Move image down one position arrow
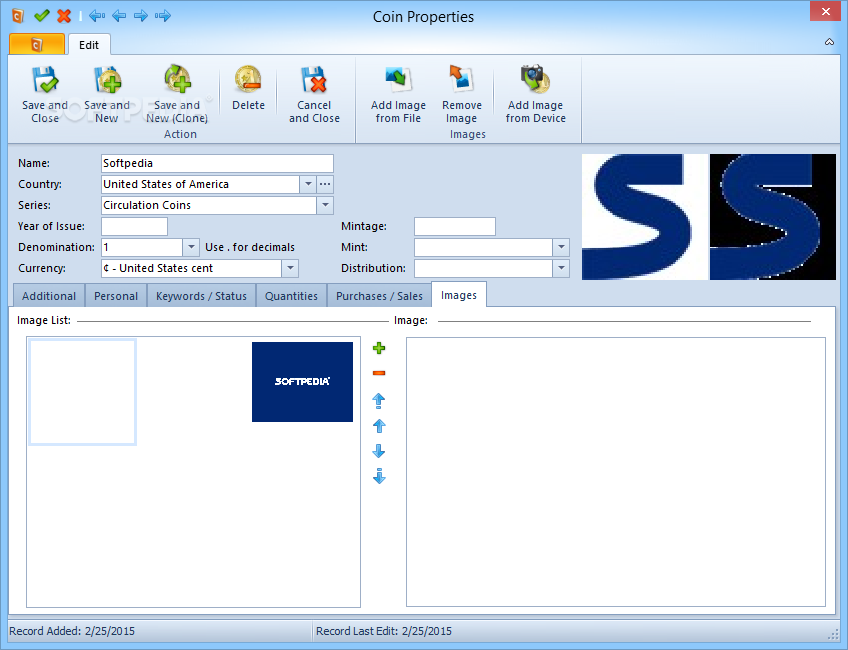The width and height of the screenshot is (848, 650). (x=379, y=451)
